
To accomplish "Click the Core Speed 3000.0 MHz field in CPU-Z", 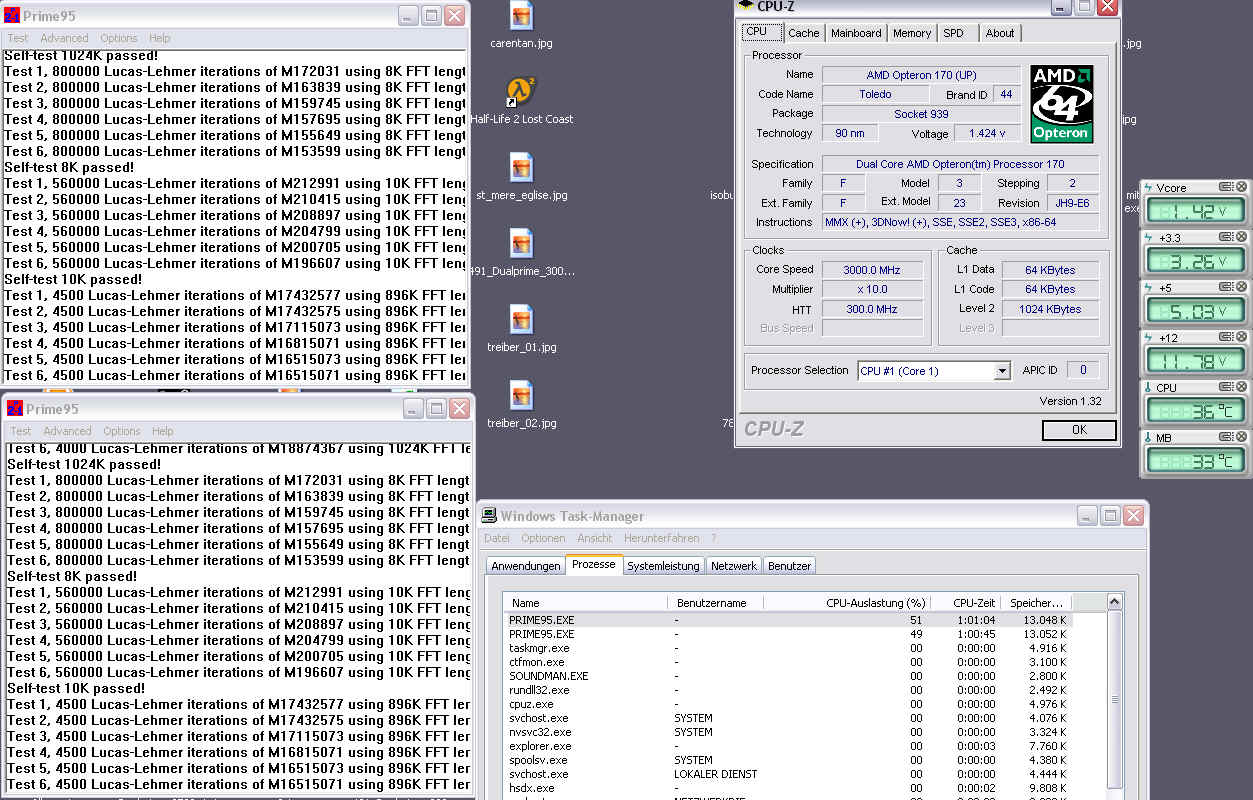I will [x=872, y=270].
